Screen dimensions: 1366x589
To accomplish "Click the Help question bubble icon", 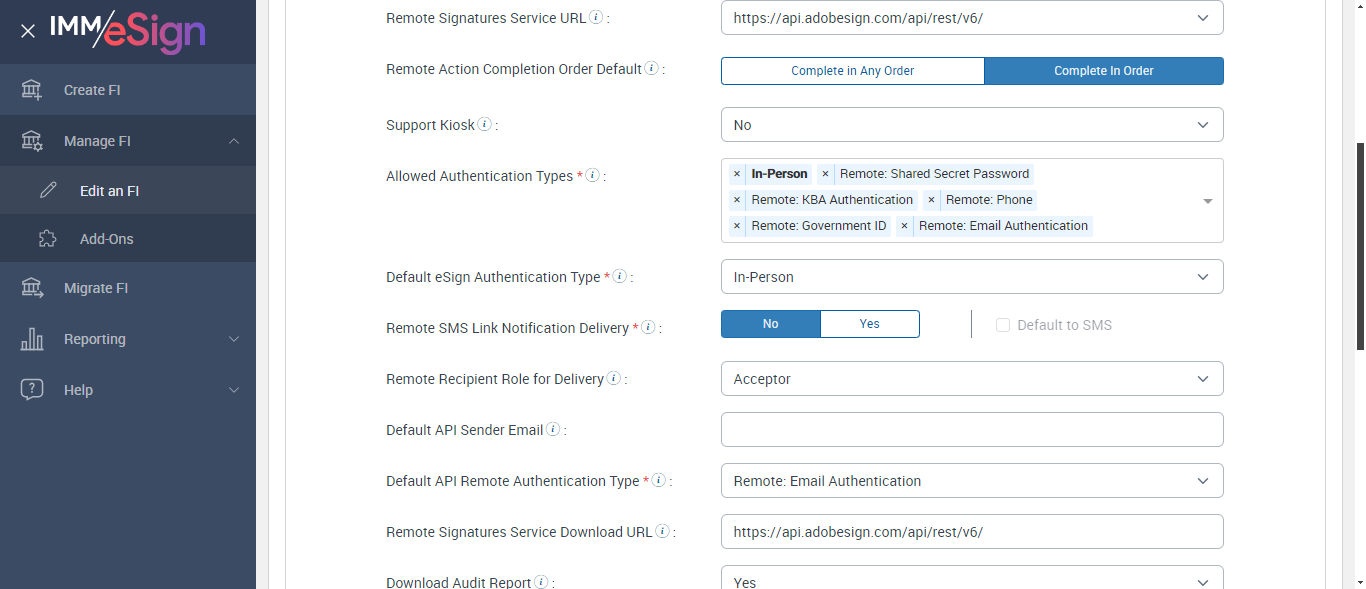I will point(32,390).
